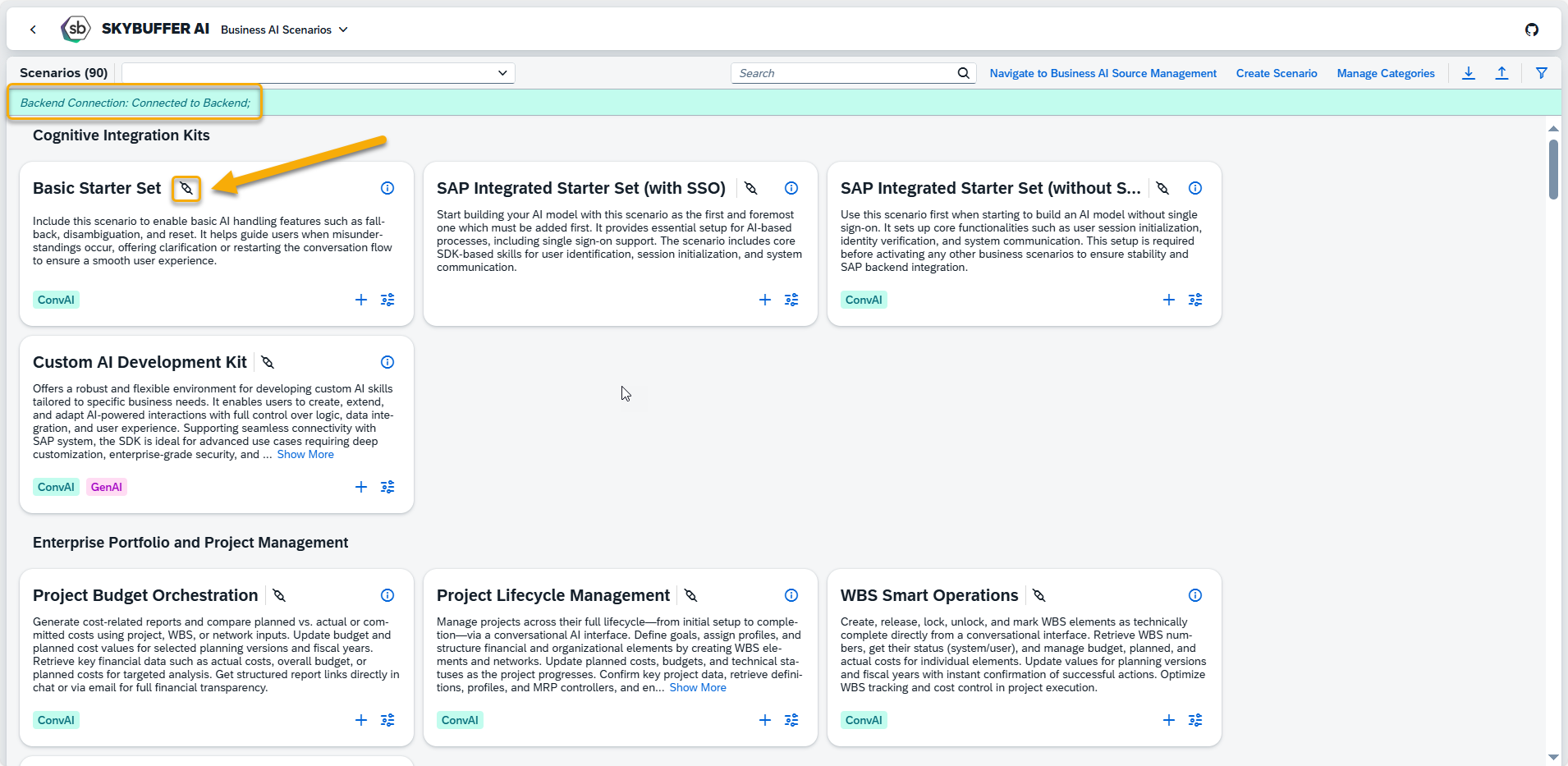Image resolution: width=1568 pixels, height=766 pixels.
Task: Expand the Business AI Scenarios menu
Action: click(284, 30)
